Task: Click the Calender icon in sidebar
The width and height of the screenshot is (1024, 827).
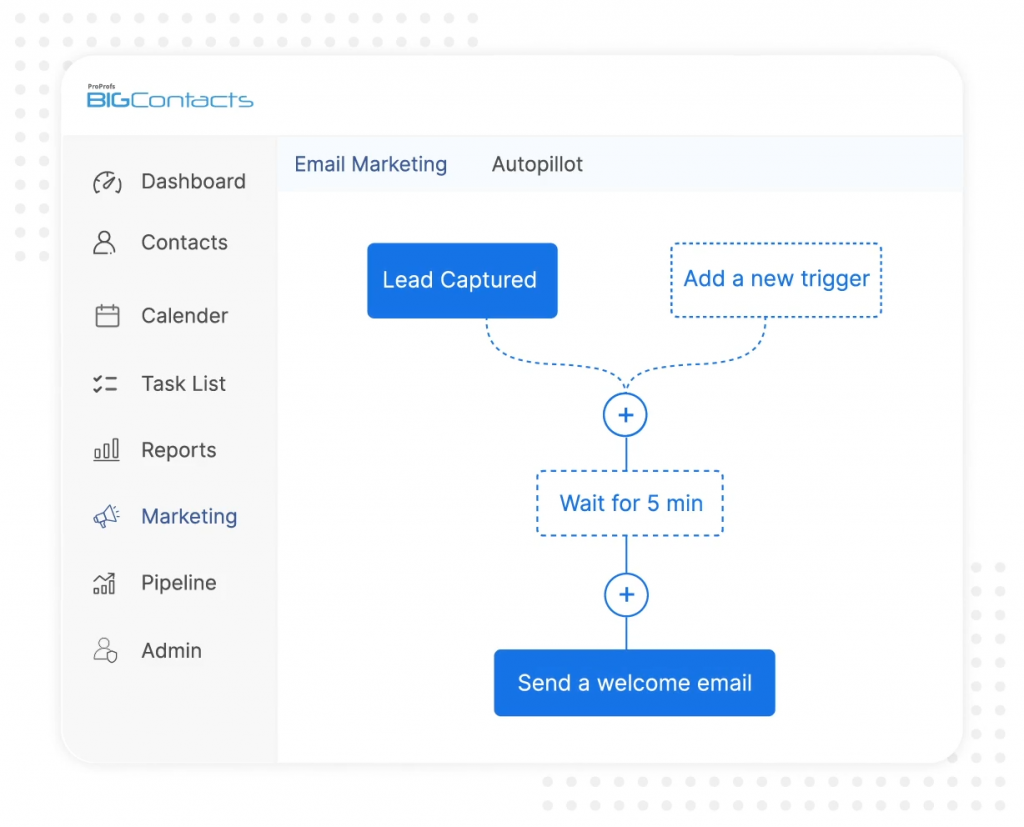Action: point(107,316)
